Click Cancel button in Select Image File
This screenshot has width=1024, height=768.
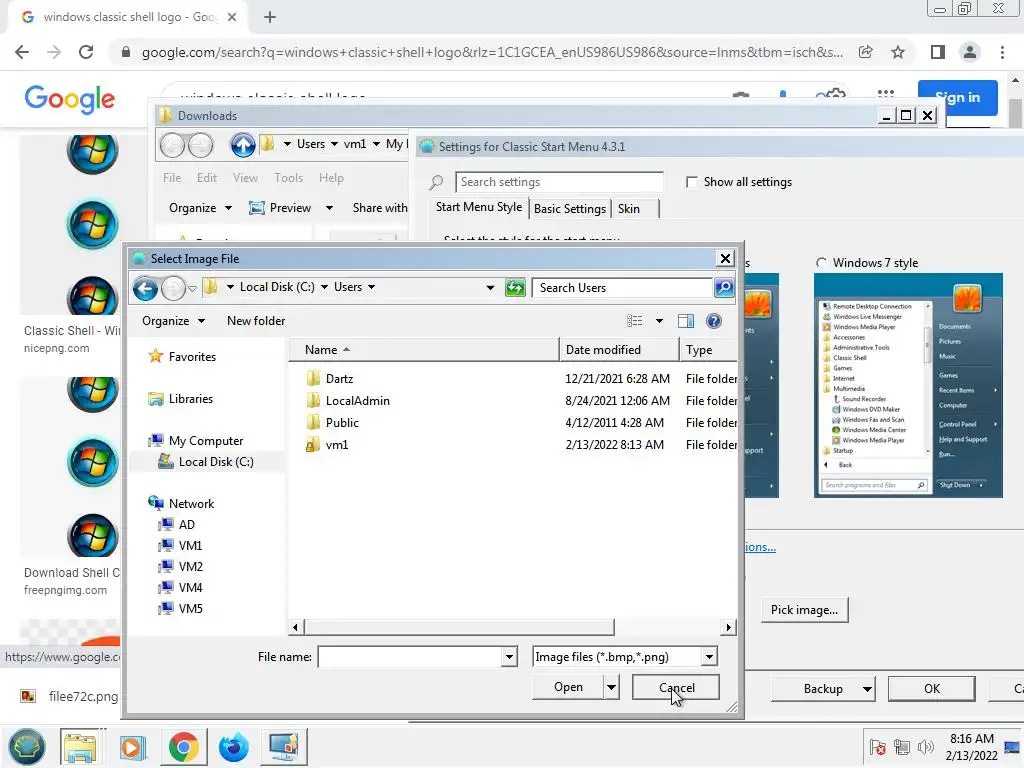click(676, 687)
